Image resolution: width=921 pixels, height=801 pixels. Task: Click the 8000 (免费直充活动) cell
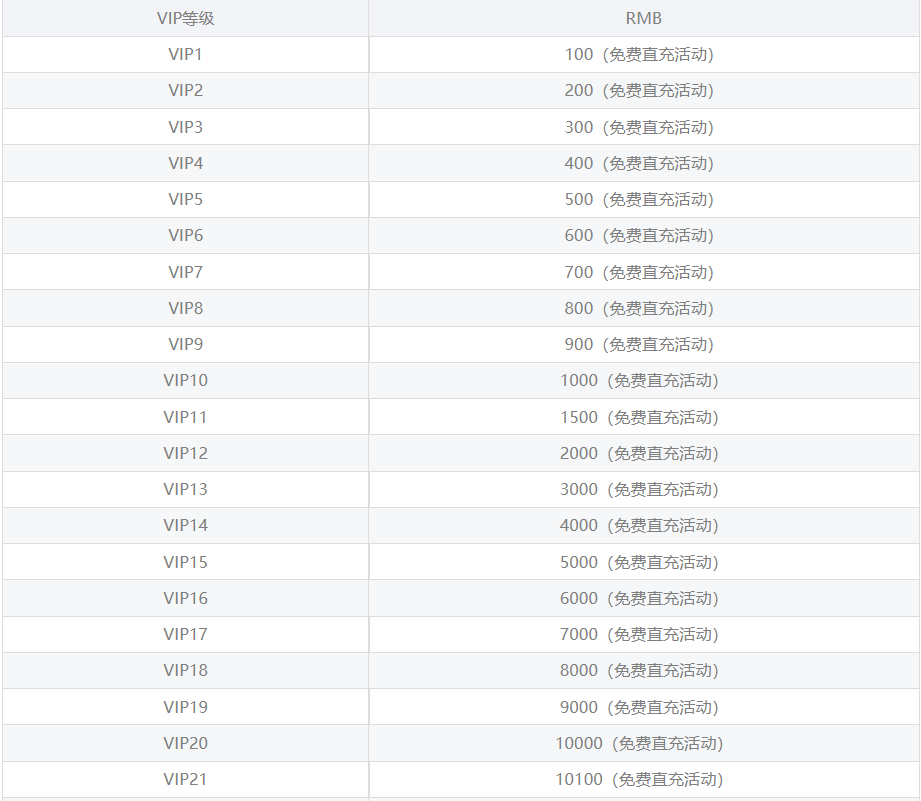coord(639,670)
